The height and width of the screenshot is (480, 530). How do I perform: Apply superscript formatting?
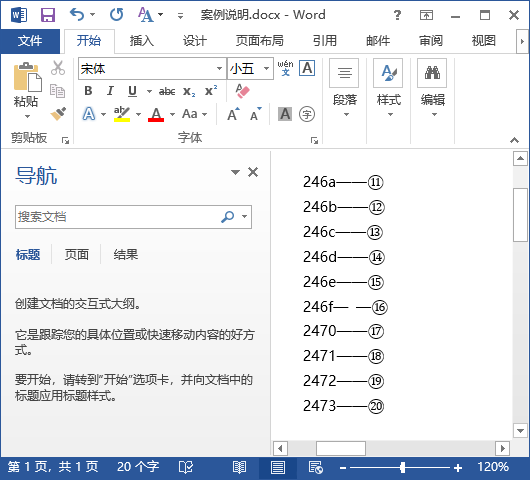[211, 91]
